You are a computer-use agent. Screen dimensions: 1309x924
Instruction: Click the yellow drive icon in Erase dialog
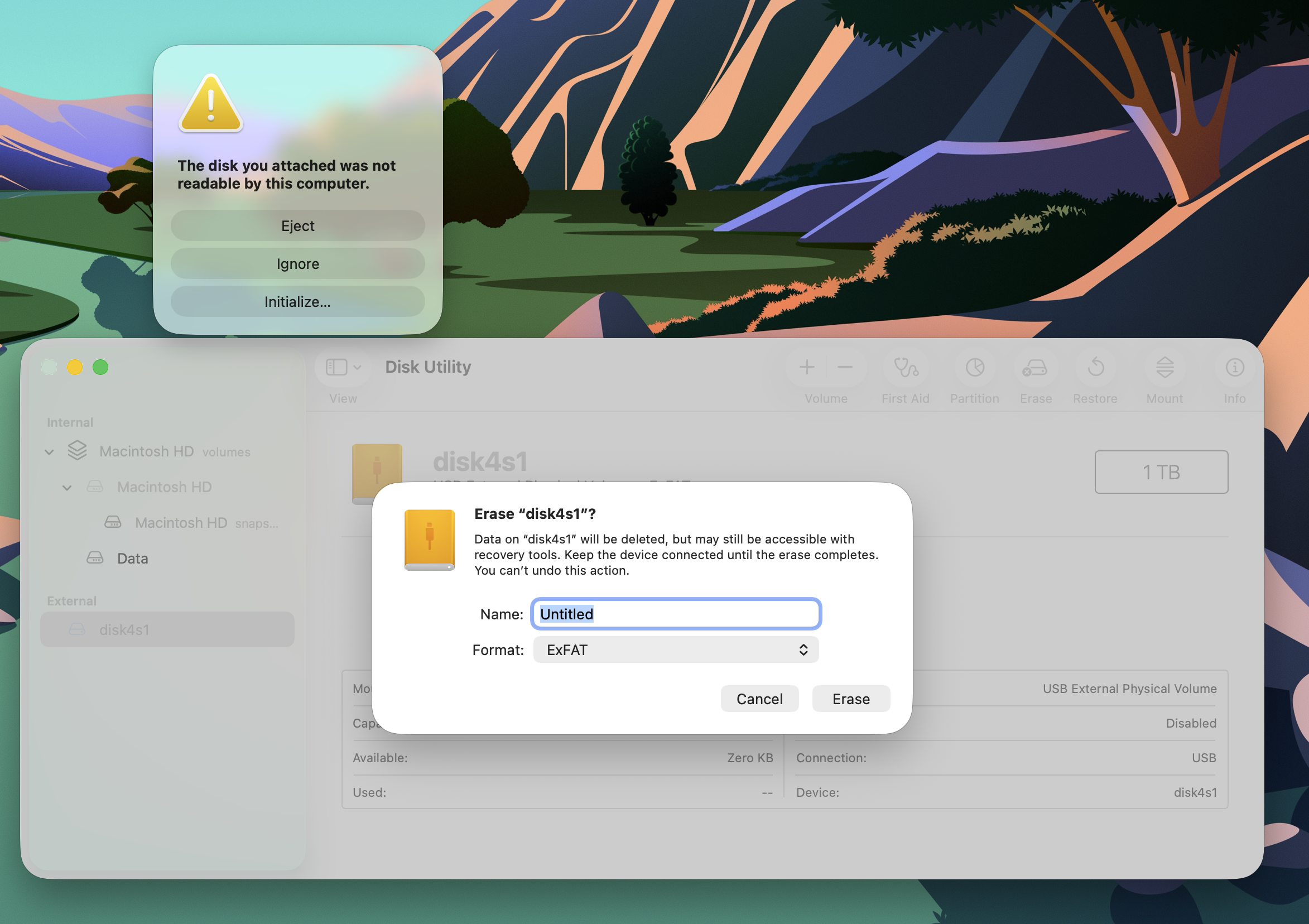pos(429,540)
